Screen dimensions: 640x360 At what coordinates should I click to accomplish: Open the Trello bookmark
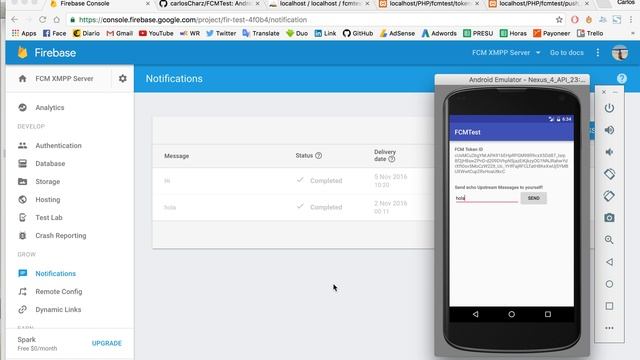590,33
